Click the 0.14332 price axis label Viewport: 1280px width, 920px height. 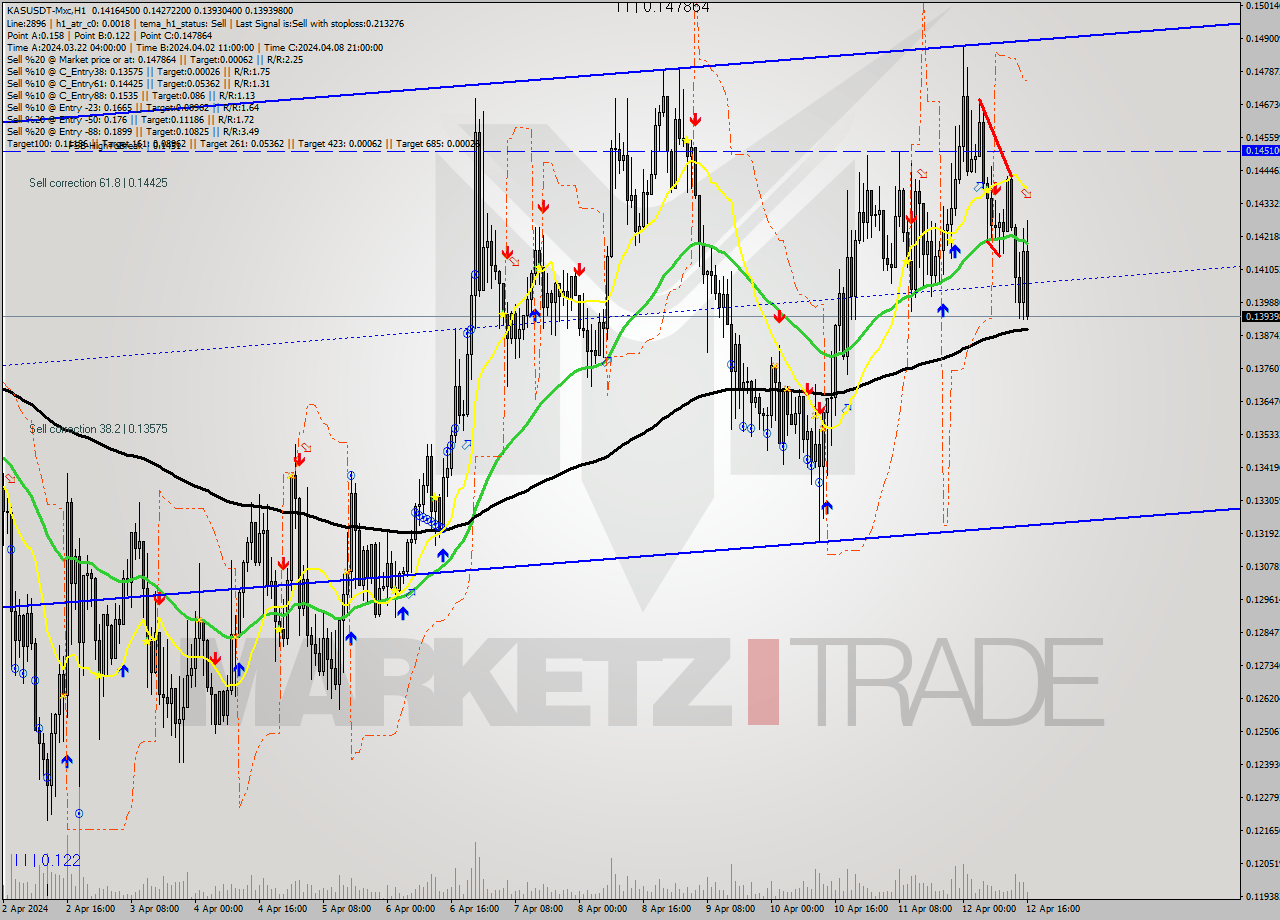pyautogui.click(x=1262, y=203)
